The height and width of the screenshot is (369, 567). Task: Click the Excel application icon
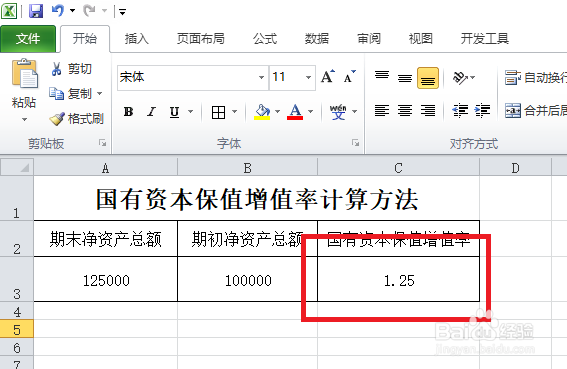point(9,11)
